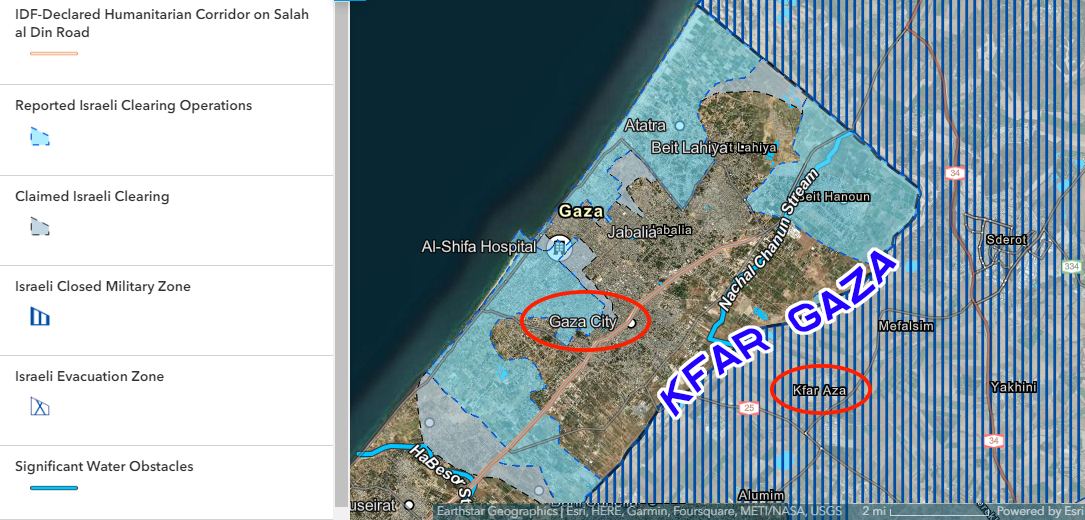This screenshot has height=520, width=1085.
Task: Click the Israeli Evacuation Zone legend title
Action: [90, 377]
